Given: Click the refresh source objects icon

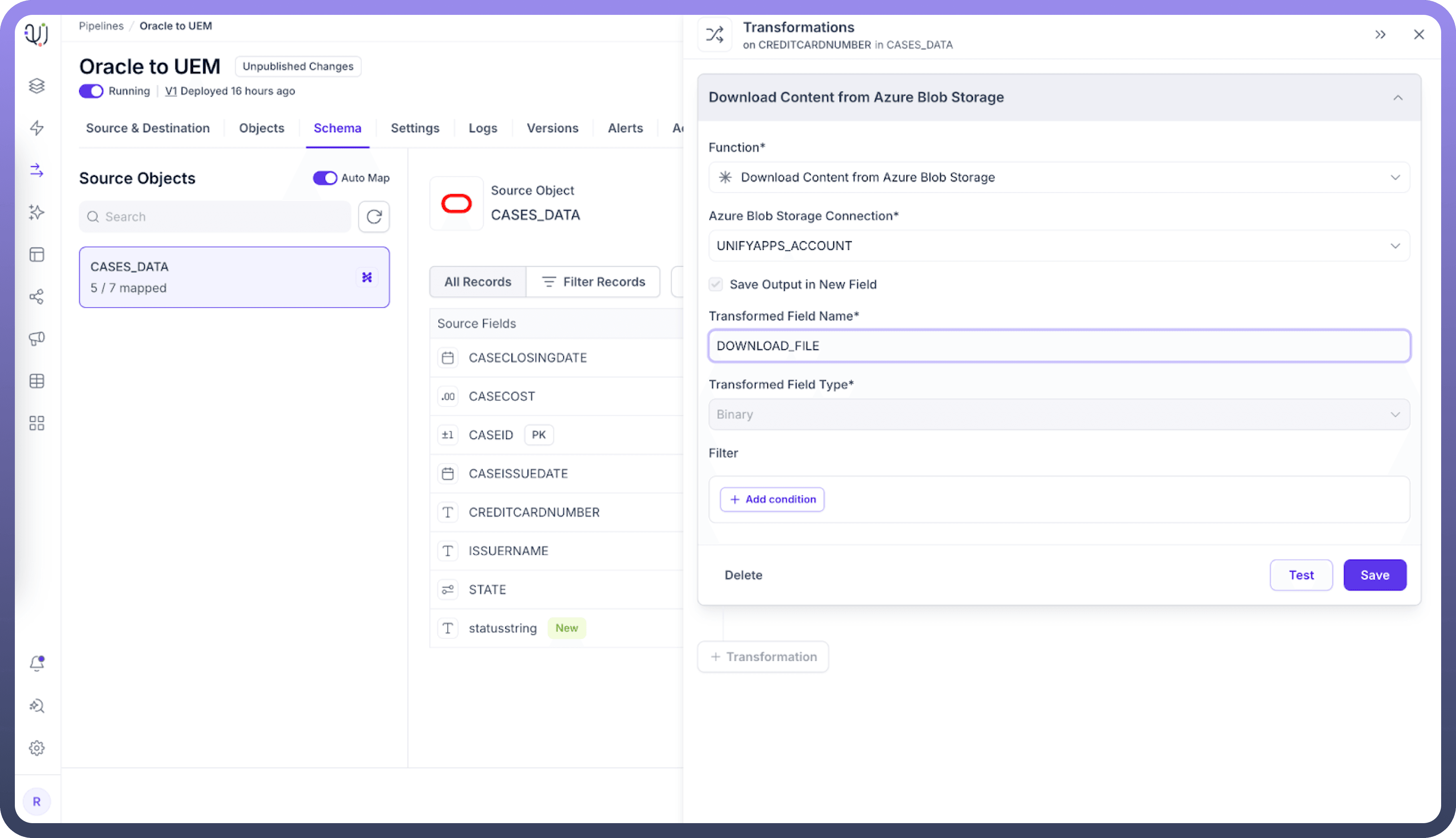Looking at the screenshot, I should pos(374,217).
